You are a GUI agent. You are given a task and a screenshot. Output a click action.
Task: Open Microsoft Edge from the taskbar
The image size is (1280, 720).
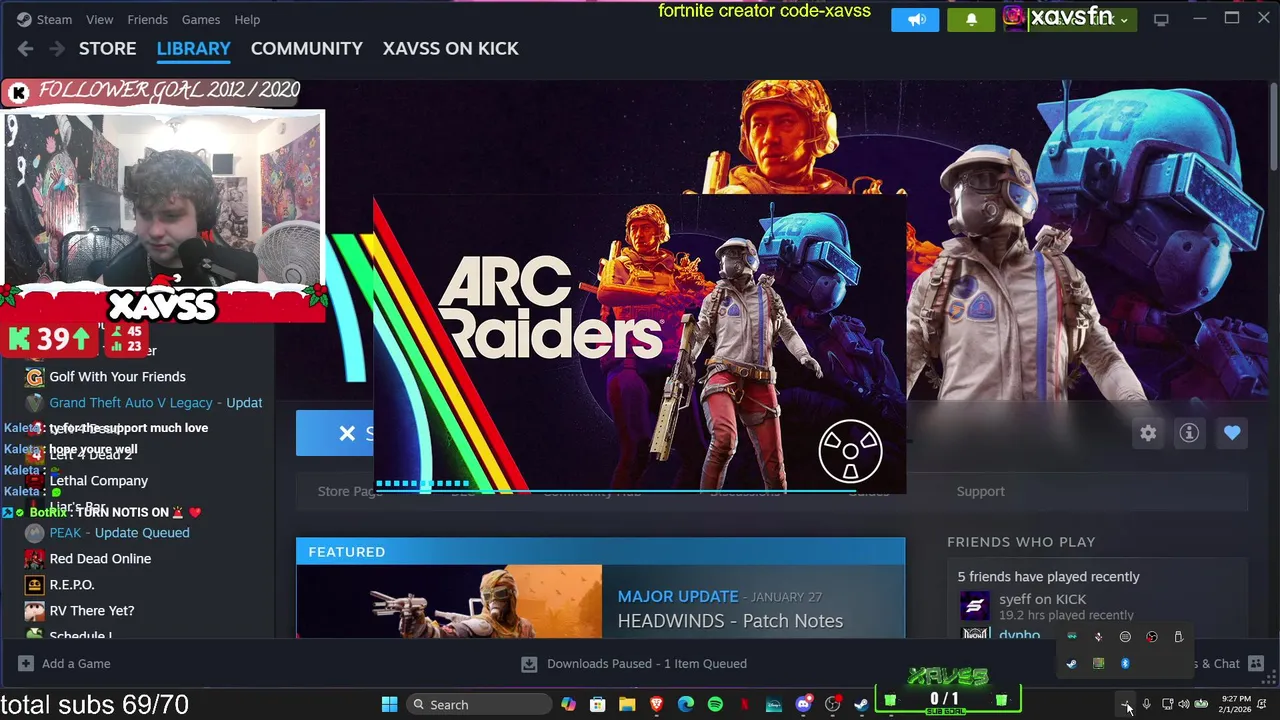pos(685,705)
